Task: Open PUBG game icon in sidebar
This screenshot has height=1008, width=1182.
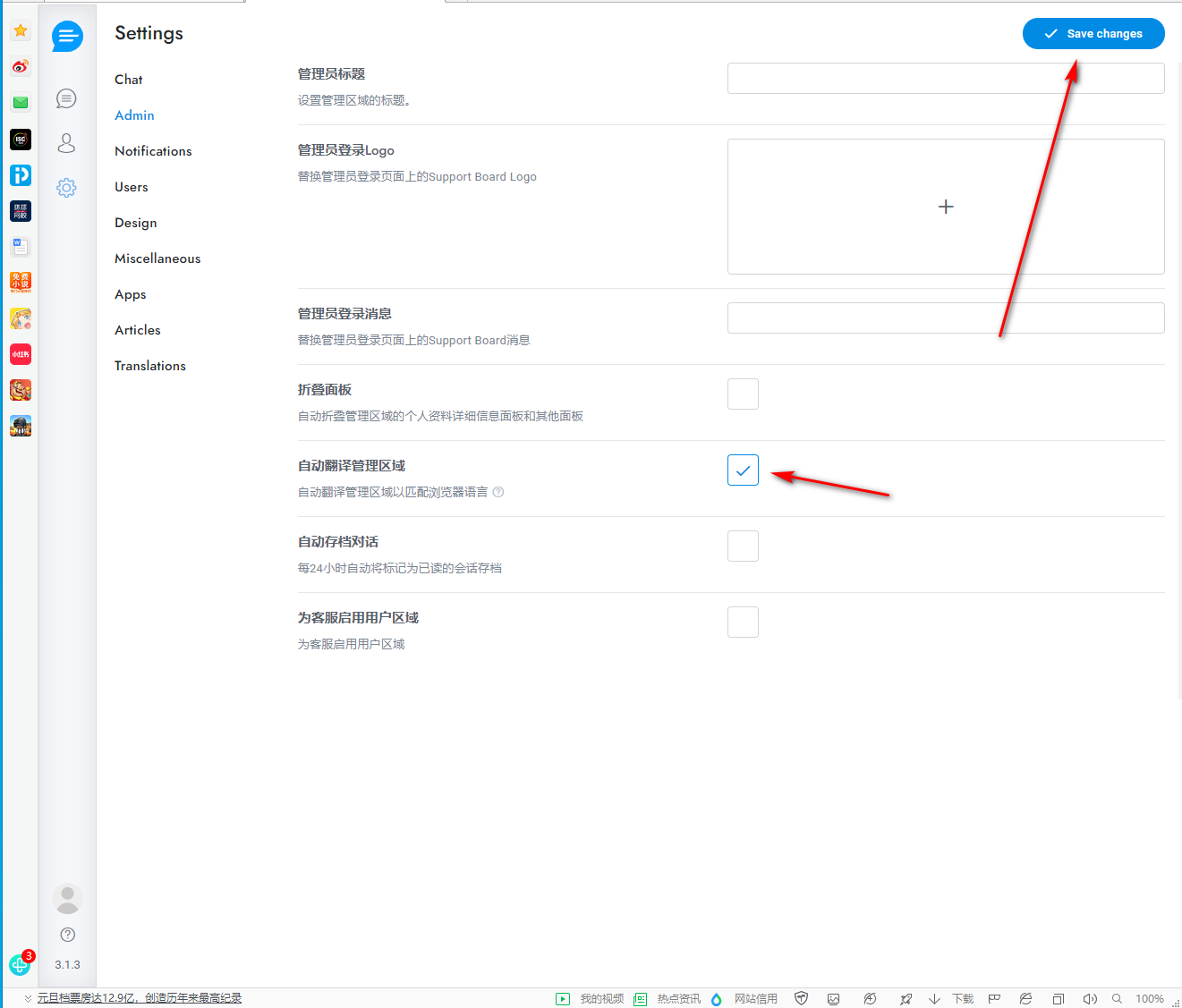Action: [x=21, y=426]
